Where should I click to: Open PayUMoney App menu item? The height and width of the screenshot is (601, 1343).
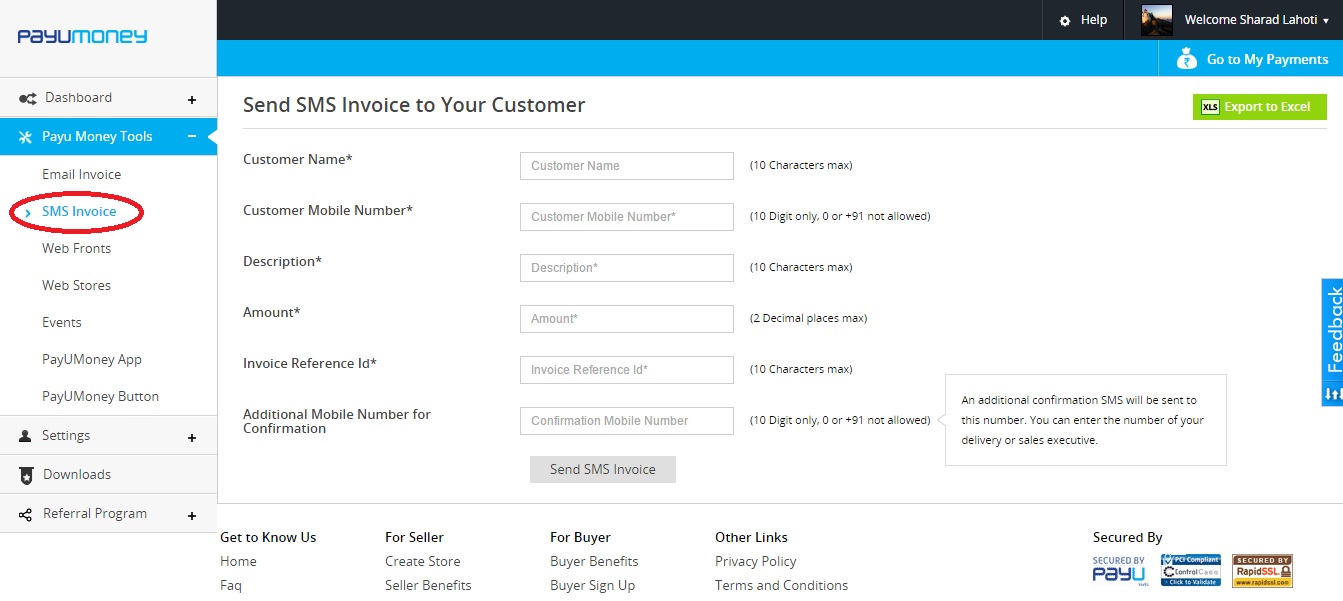[x=92, y=359]
